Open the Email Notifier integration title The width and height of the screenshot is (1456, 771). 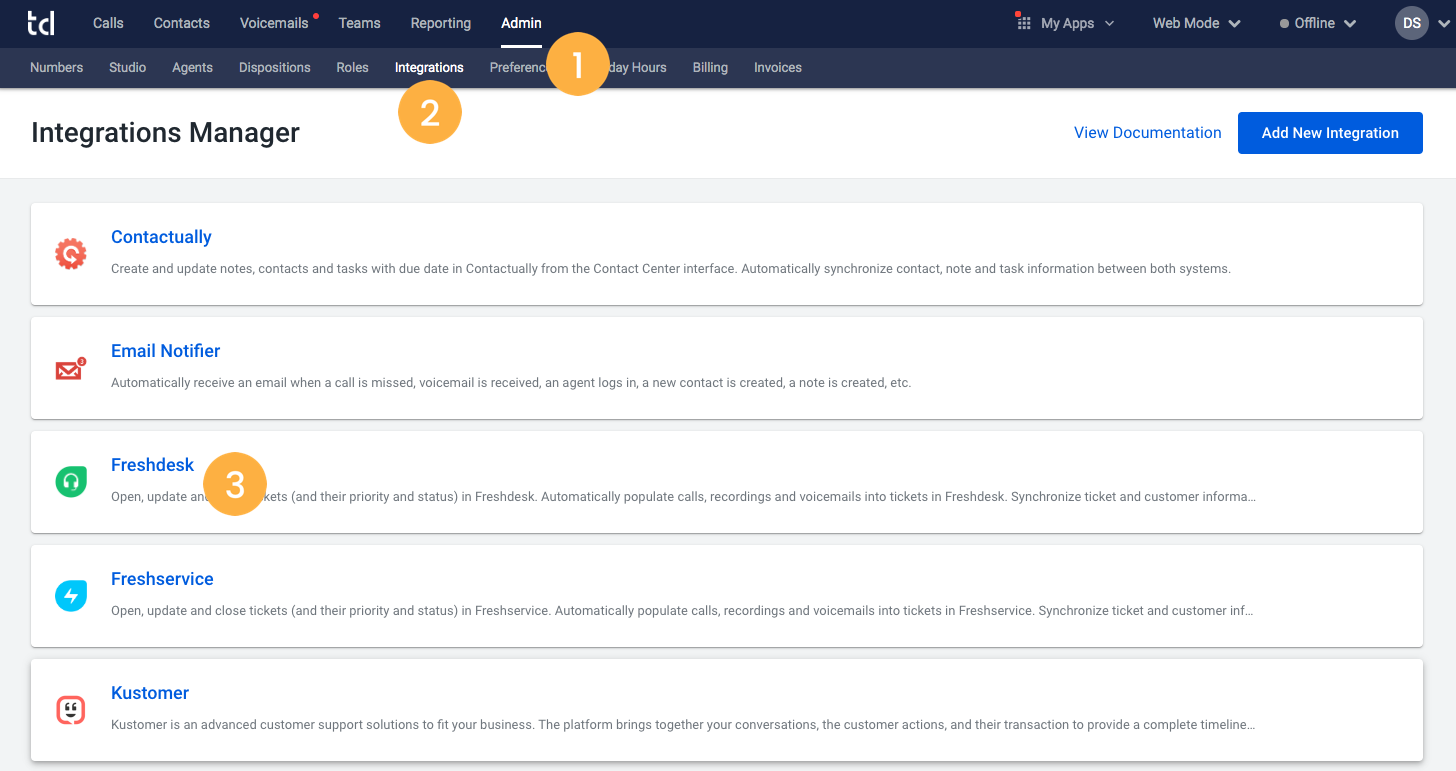[165, 351]
